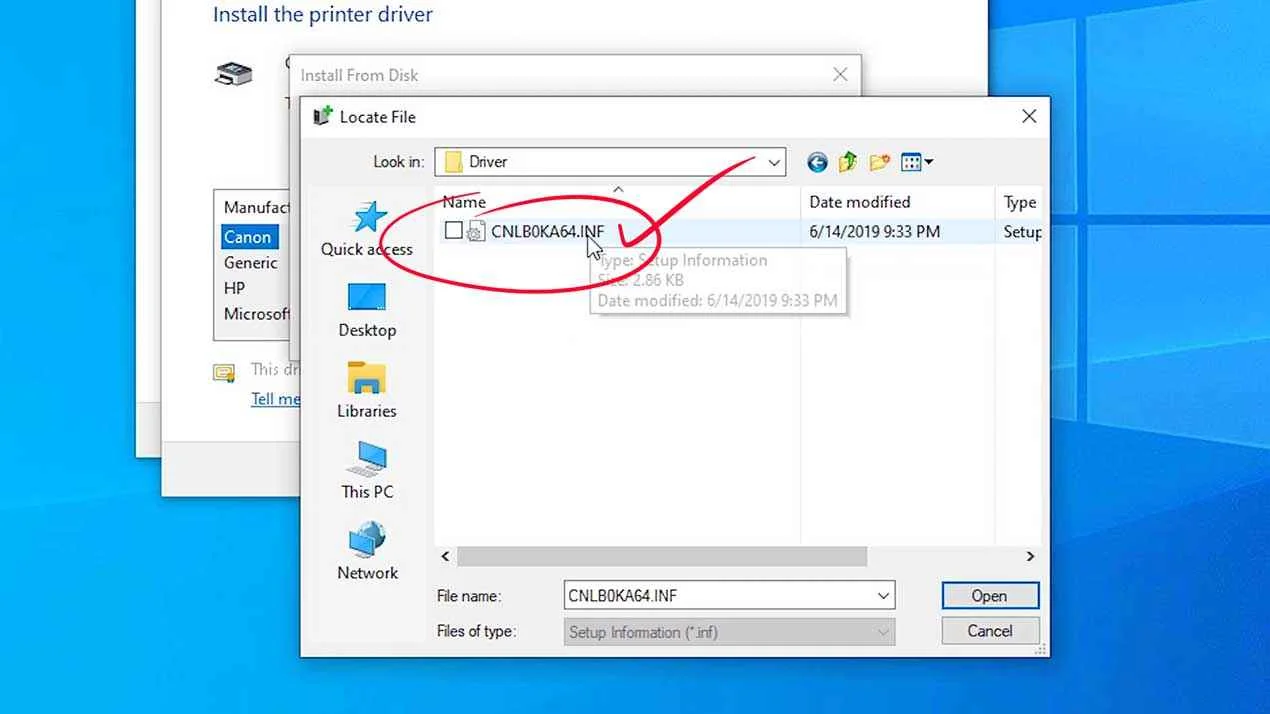Open Libraries in the places bar

coord(367,391)
